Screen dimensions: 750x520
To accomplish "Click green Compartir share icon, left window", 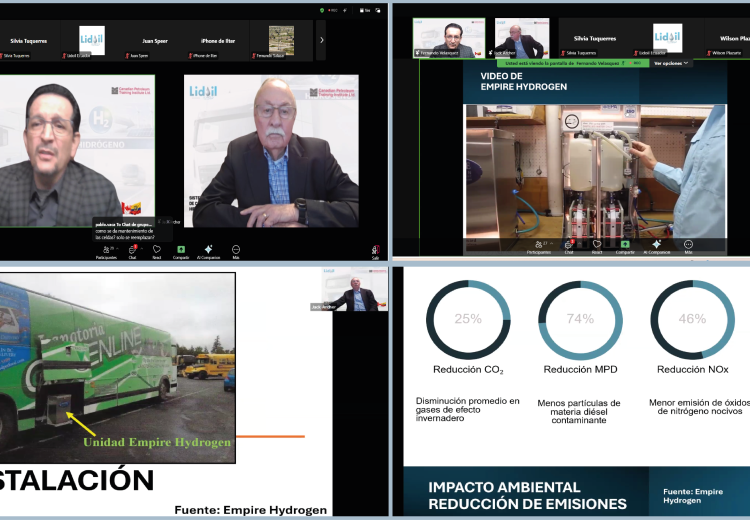I will (181, 249).
